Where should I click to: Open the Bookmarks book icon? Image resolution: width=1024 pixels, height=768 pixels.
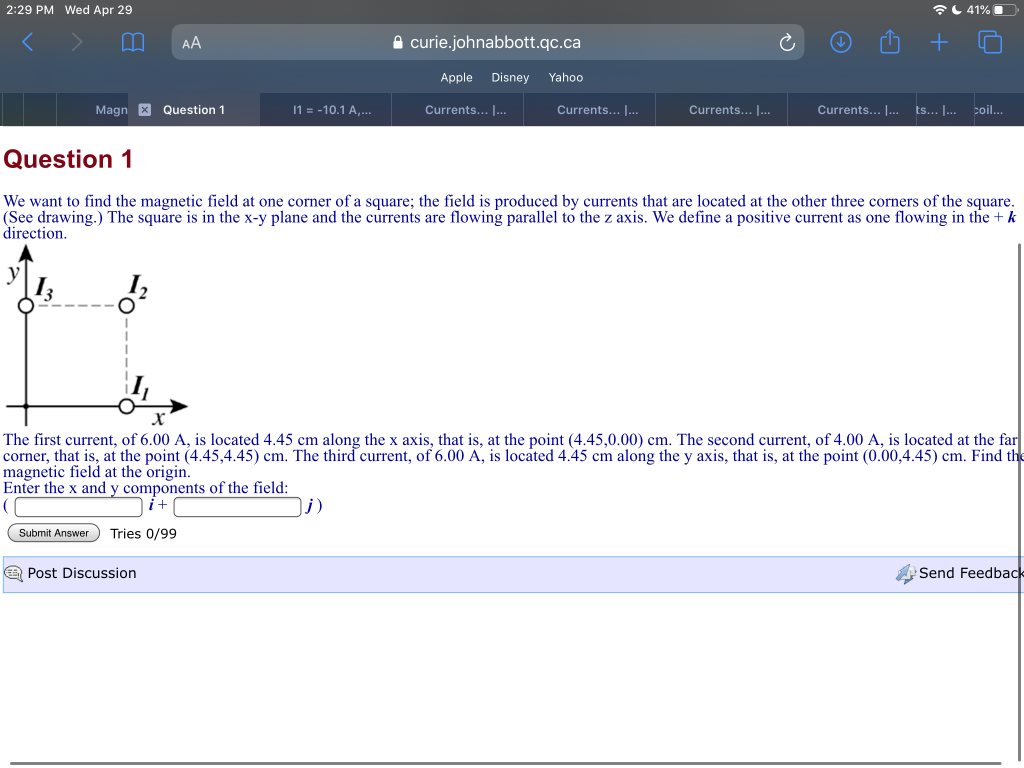[133, 42]
